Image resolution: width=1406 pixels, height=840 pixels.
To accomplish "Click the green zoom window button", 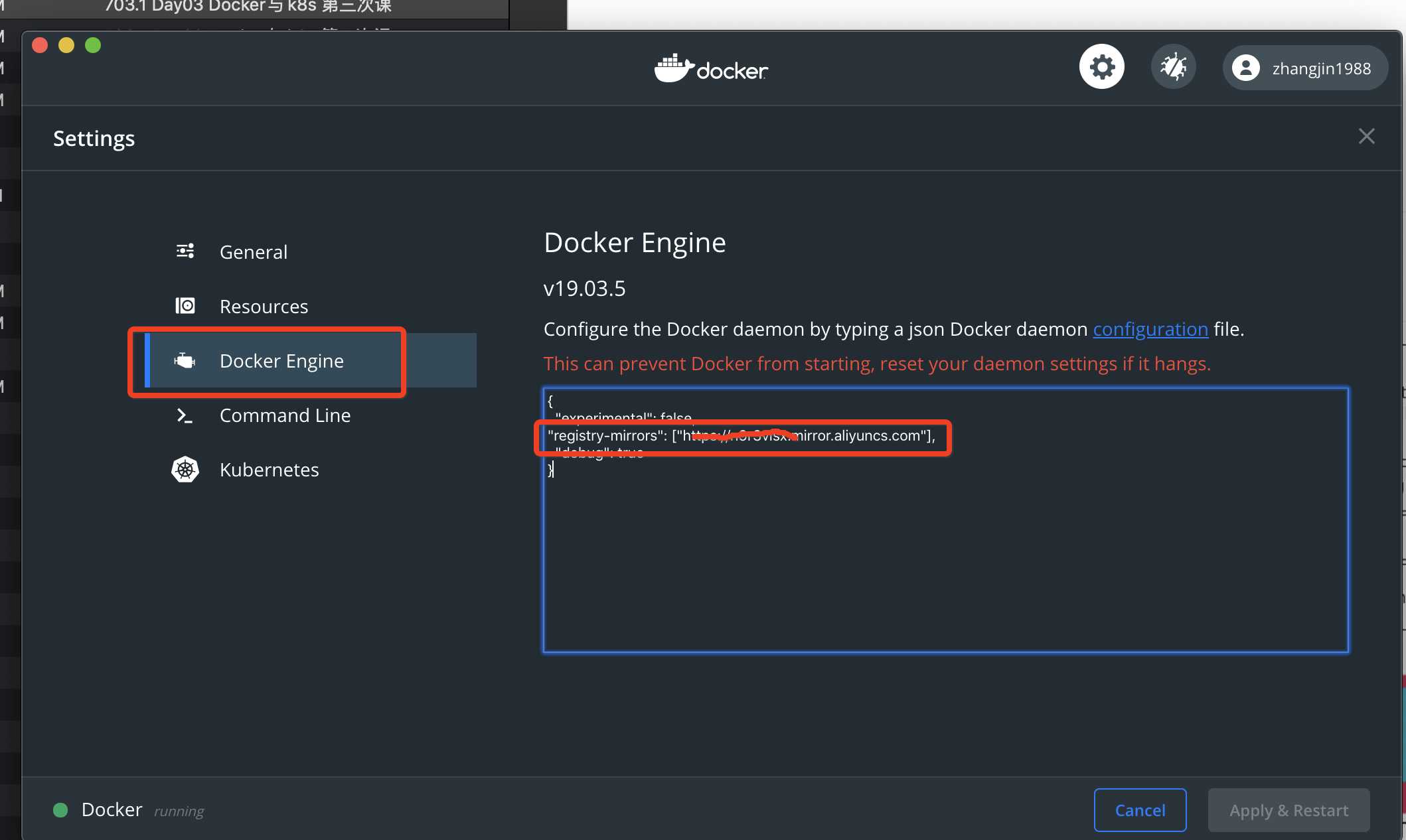I will [x=93, y=45].
